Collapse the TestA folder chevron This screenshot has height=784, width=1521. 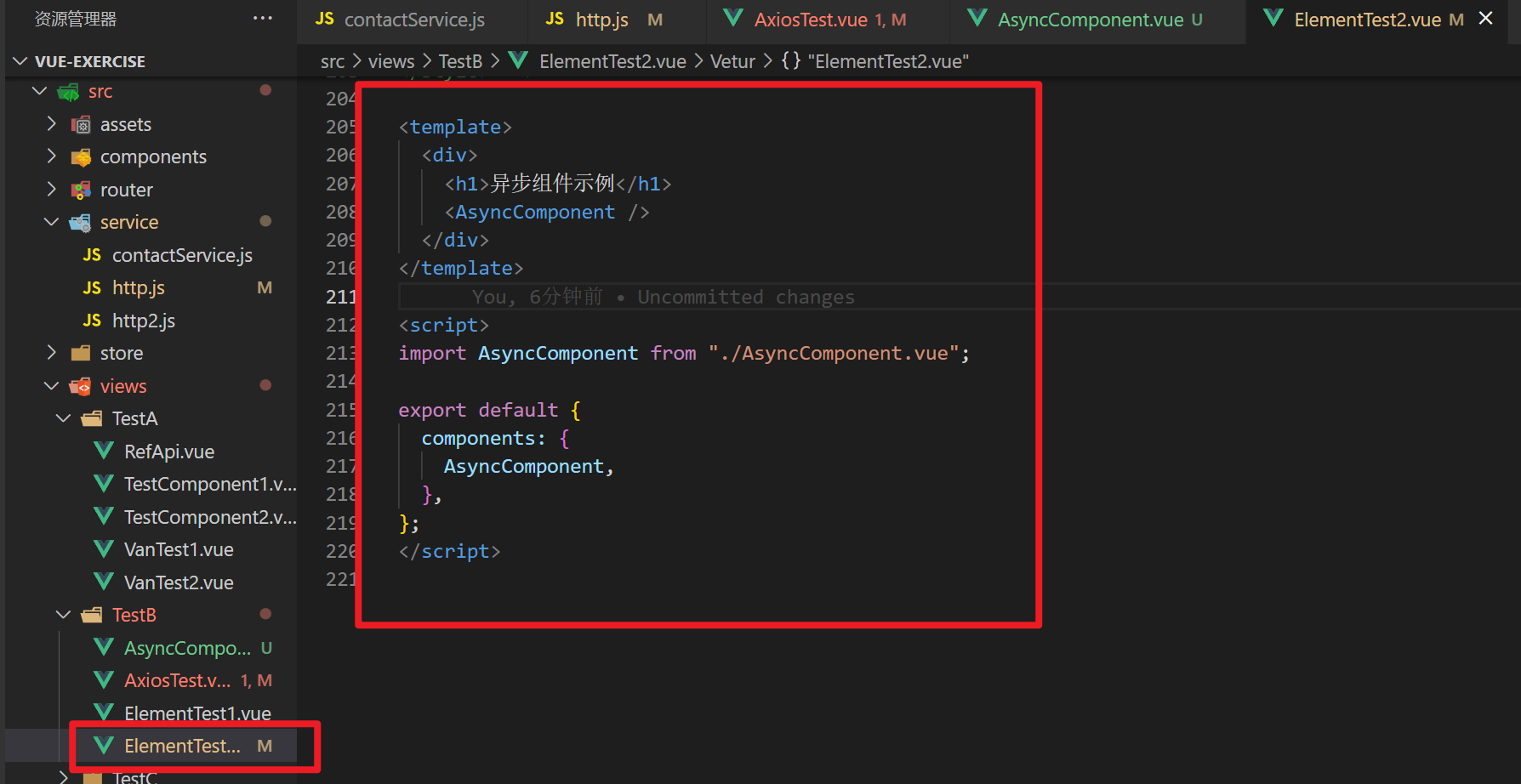tap(63, 418)
